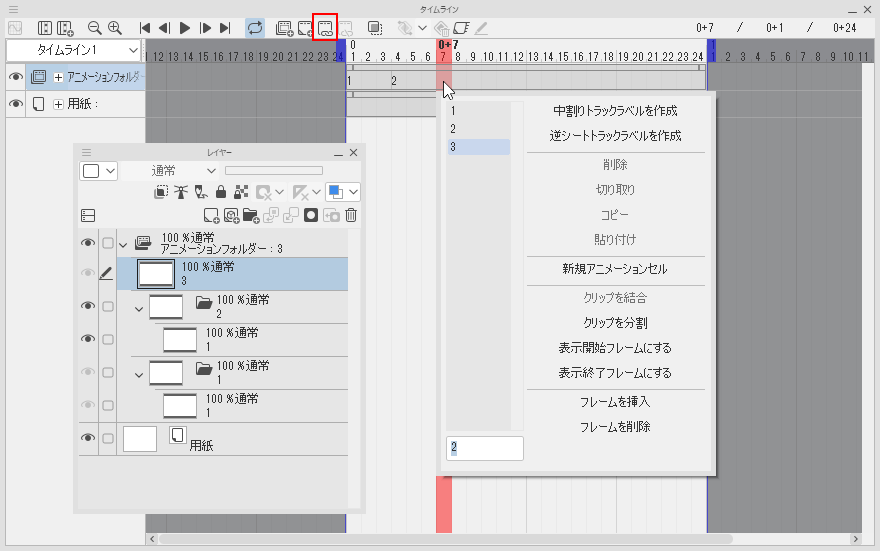Select cel 1 in the popup list
The image size is (880, 551).
[x=478, y=111]
